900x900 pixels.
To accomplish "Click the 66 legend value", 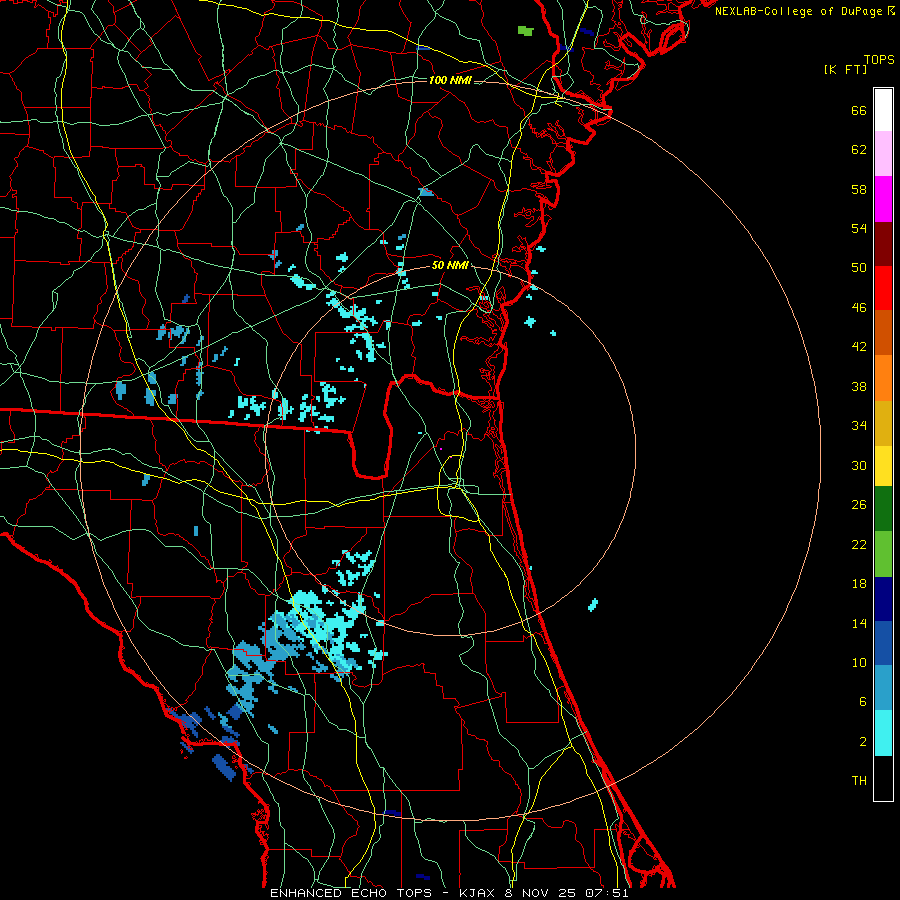I will (859, 110).
